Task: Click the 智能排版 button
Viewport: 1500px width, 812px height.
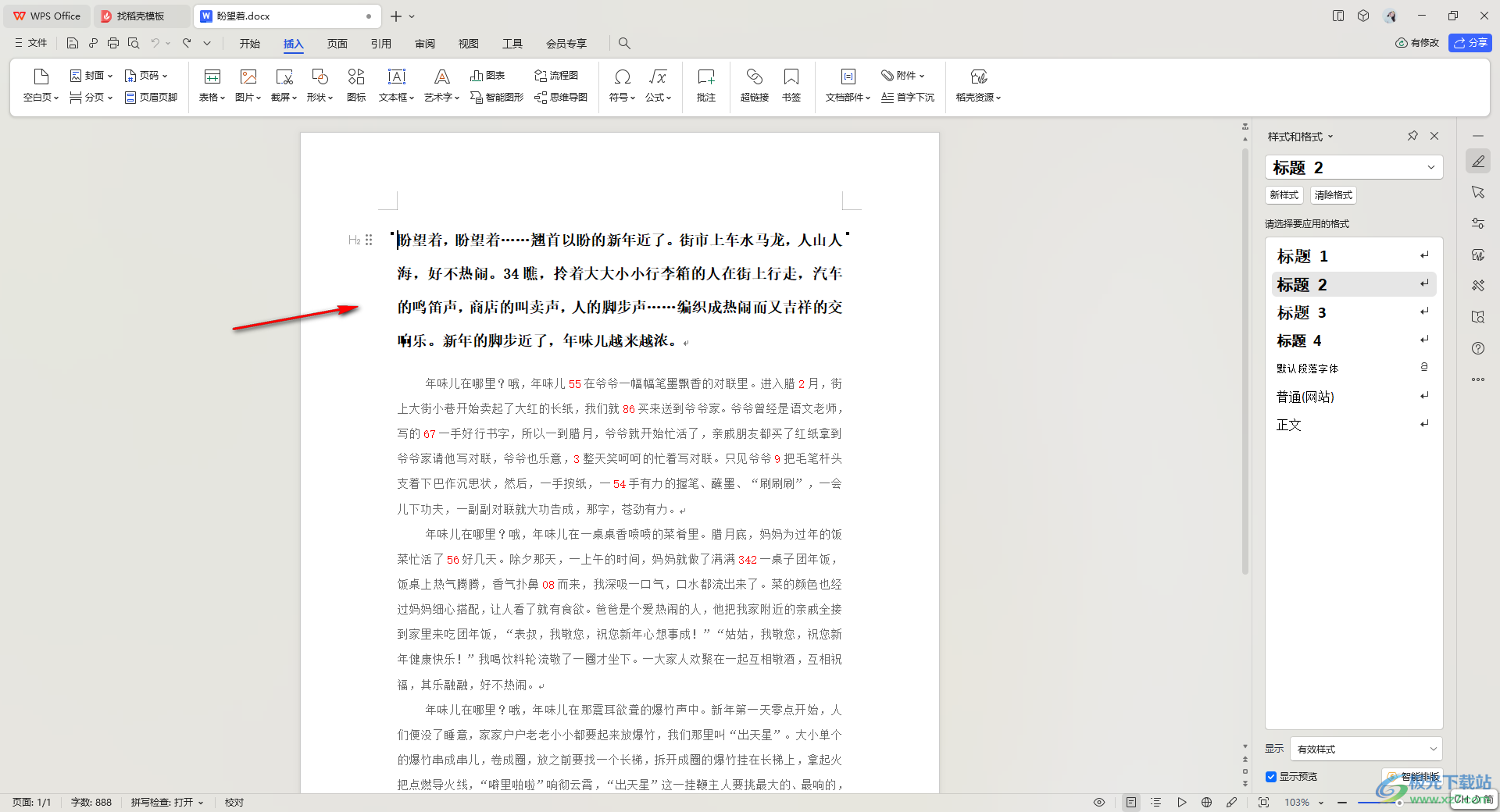Action: pyautogui.click(x=1413, y=776)
